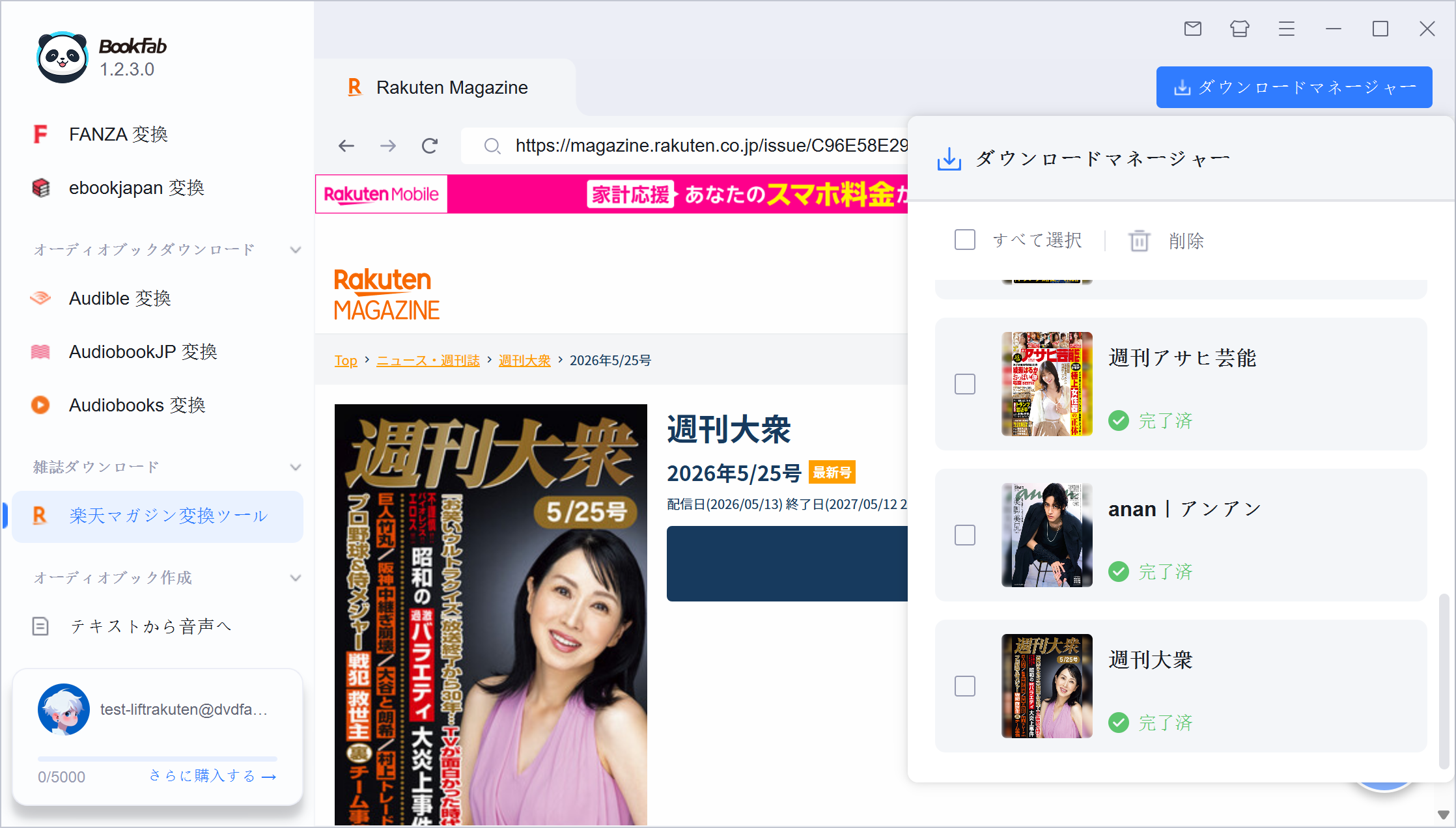1456x828 pixels.
Task: Click the text-to-speech document icon
Action: [40, 626]
